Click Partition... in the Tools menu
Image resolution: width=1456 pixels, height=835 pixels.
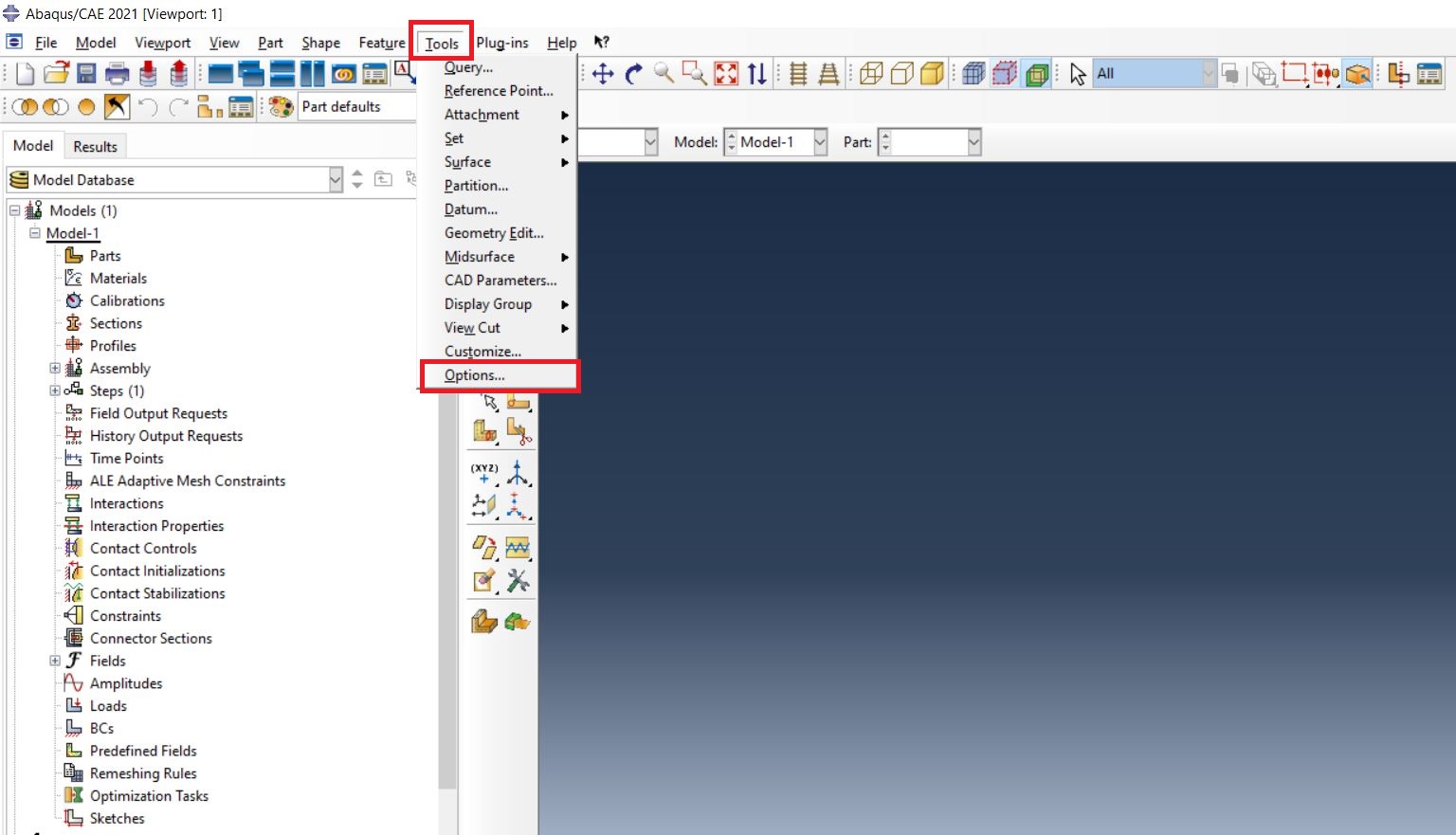[476, 186]
